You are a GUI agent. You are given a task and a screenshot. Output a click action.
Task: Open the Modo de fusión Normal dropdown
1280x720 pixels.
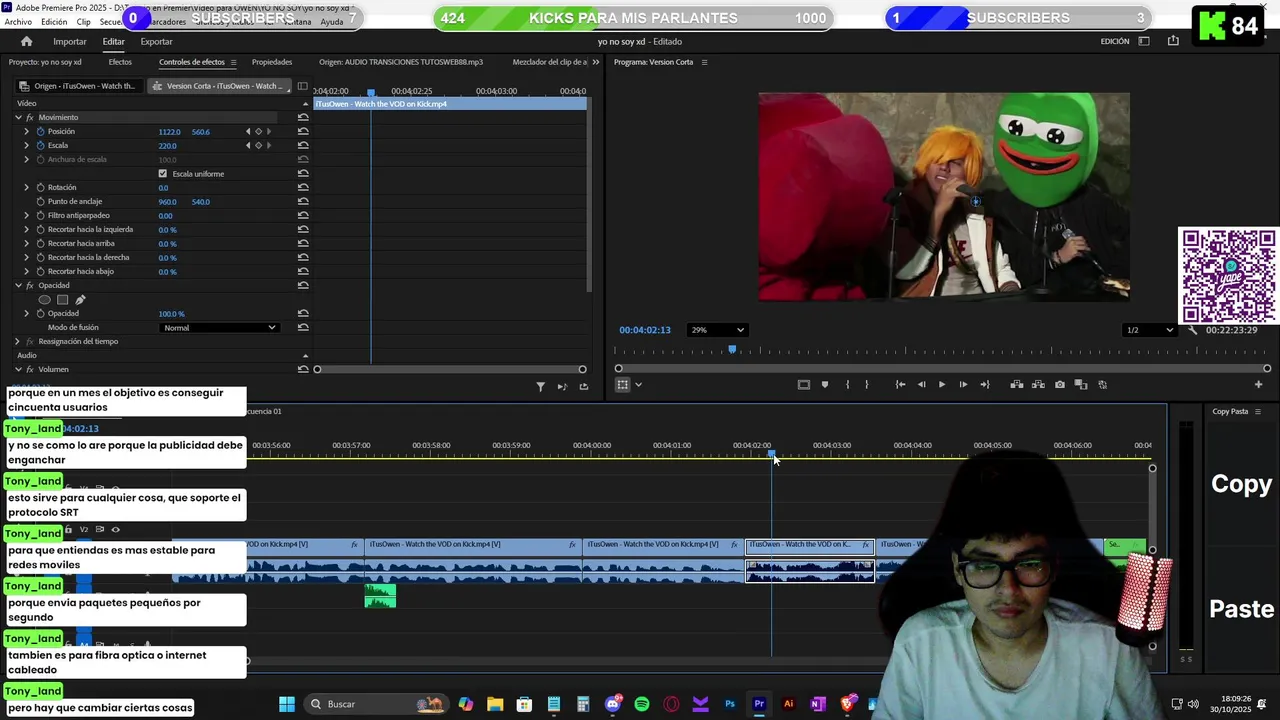219,328
